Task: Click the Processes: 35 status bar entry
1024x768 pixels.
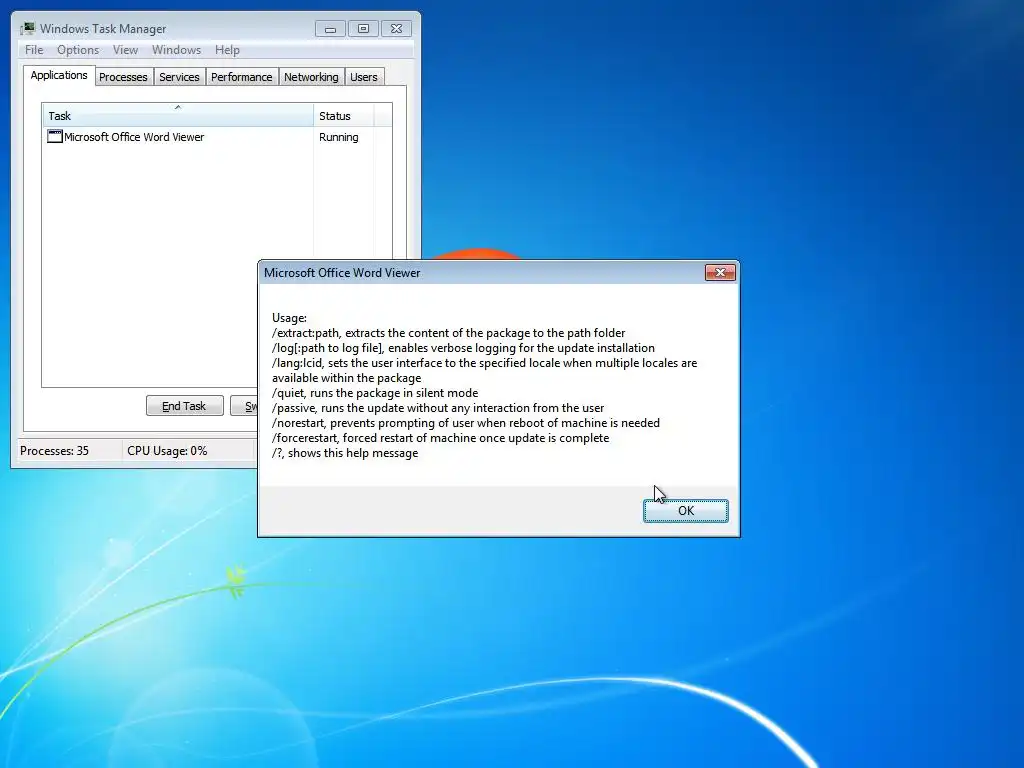Action: click(x=54, y=451)
